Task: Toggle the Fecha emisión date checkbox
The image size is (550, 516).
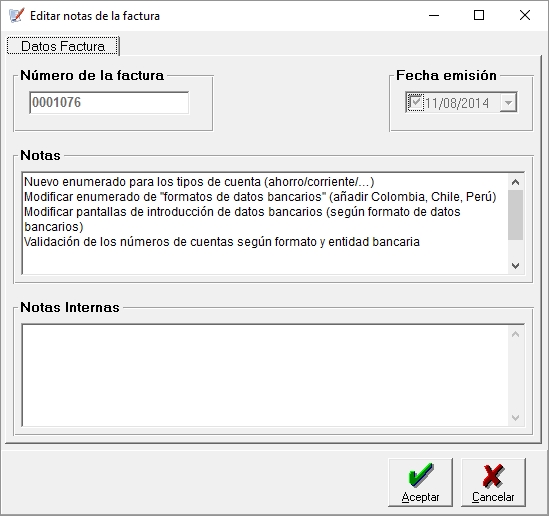Action: pyautogui.click(x=416, y=102)
